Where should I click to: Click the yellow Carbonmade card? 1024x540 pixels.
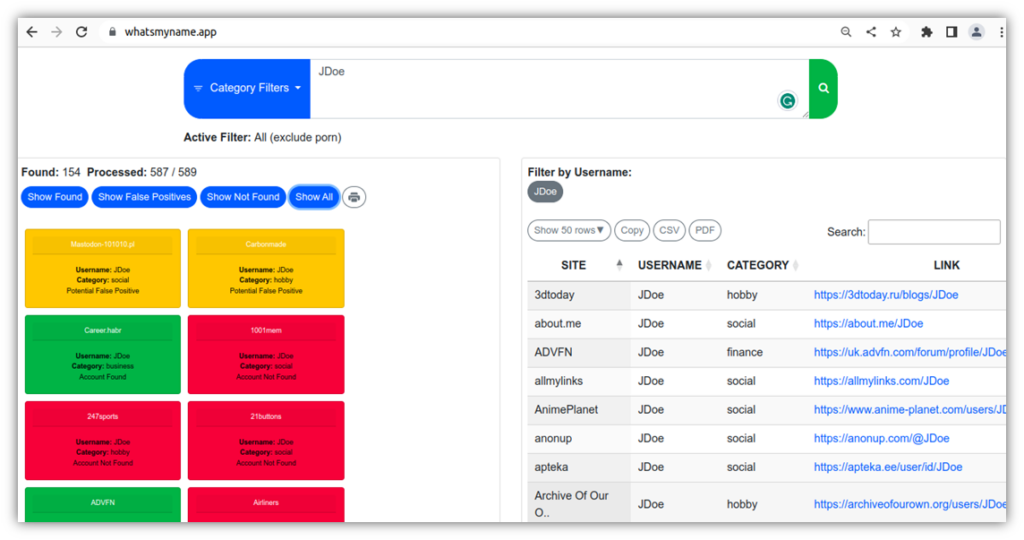tap(266, 268)
